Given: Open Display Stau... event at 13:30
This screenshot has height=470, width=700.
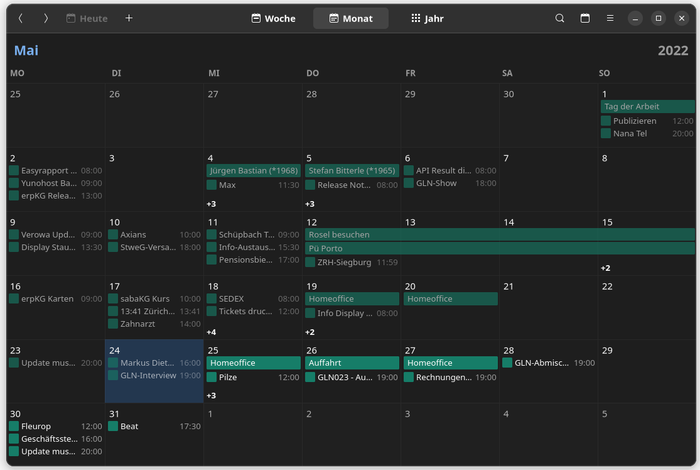Looking at the screenshot, I should [x=56, y=247].
